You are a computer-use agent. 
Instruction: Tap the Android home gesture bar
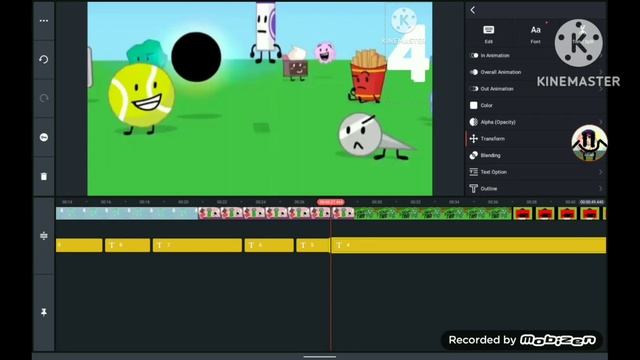pyautogui.click(x=320, y=357)
